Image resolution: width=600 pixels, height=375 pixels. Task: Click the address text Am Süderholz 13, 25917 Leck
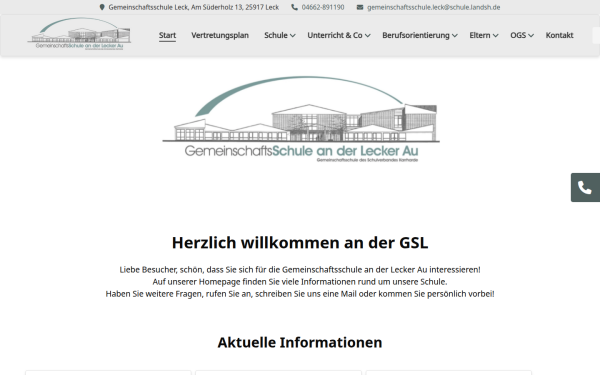[235, 7]
